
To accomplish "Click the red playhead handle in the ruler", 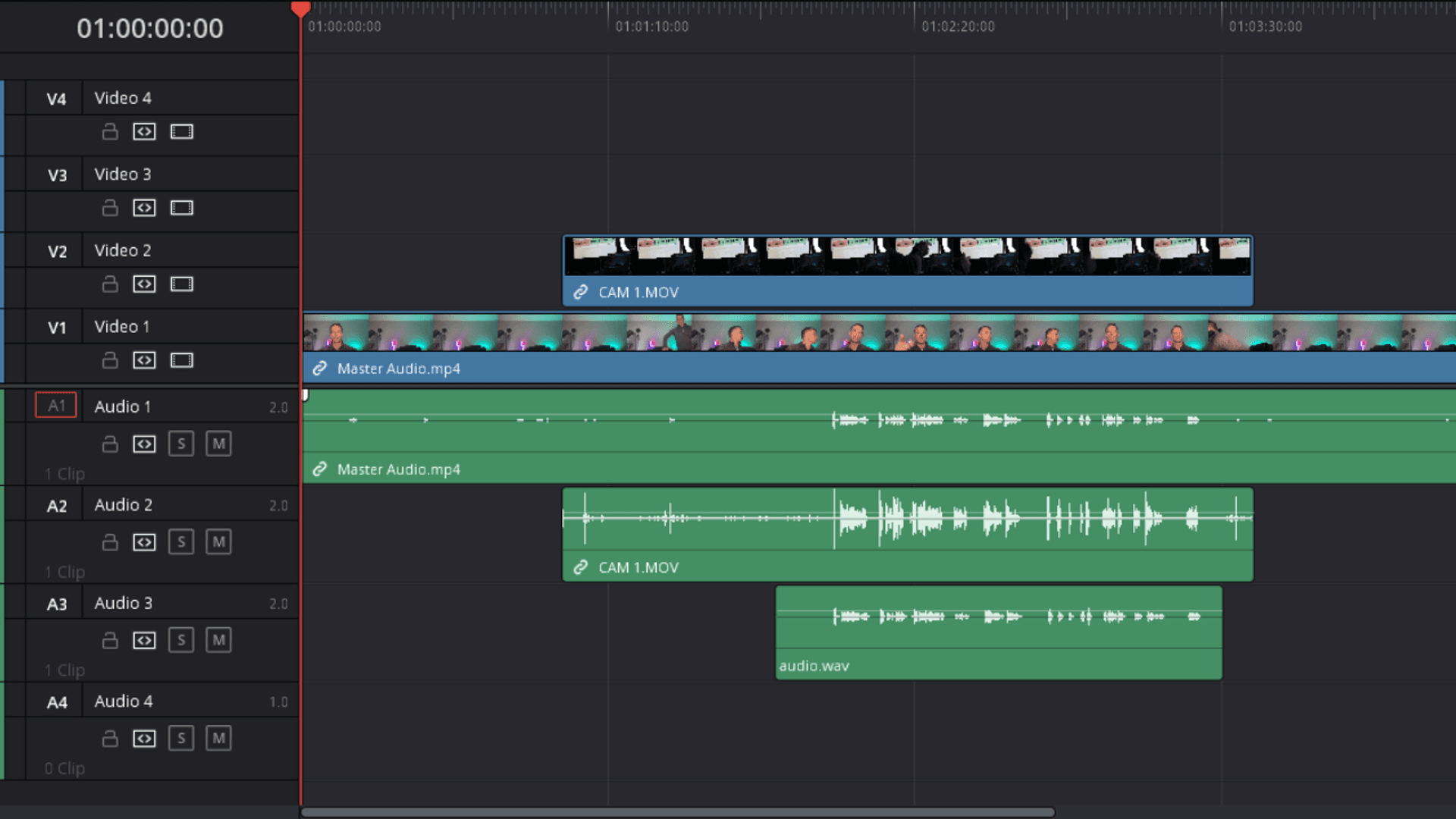I will point(300,9).
